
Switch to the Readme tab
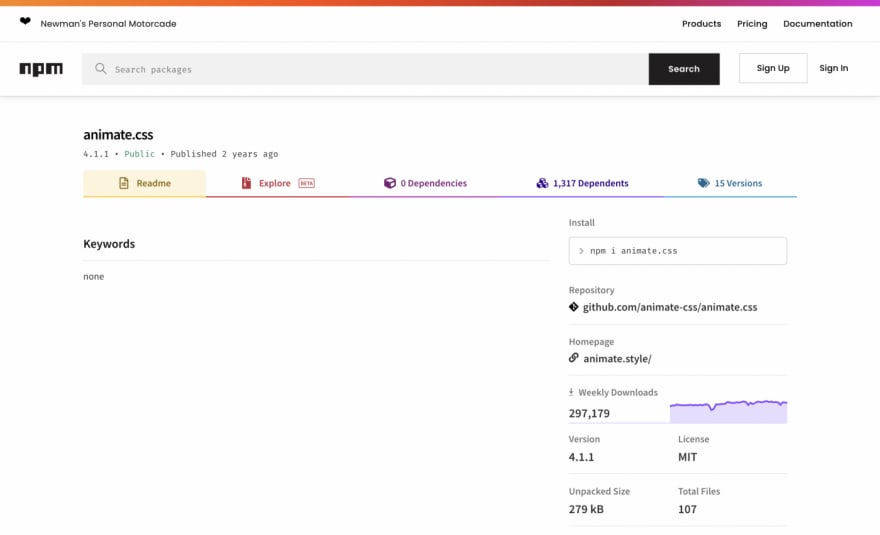tap(144, 183)
